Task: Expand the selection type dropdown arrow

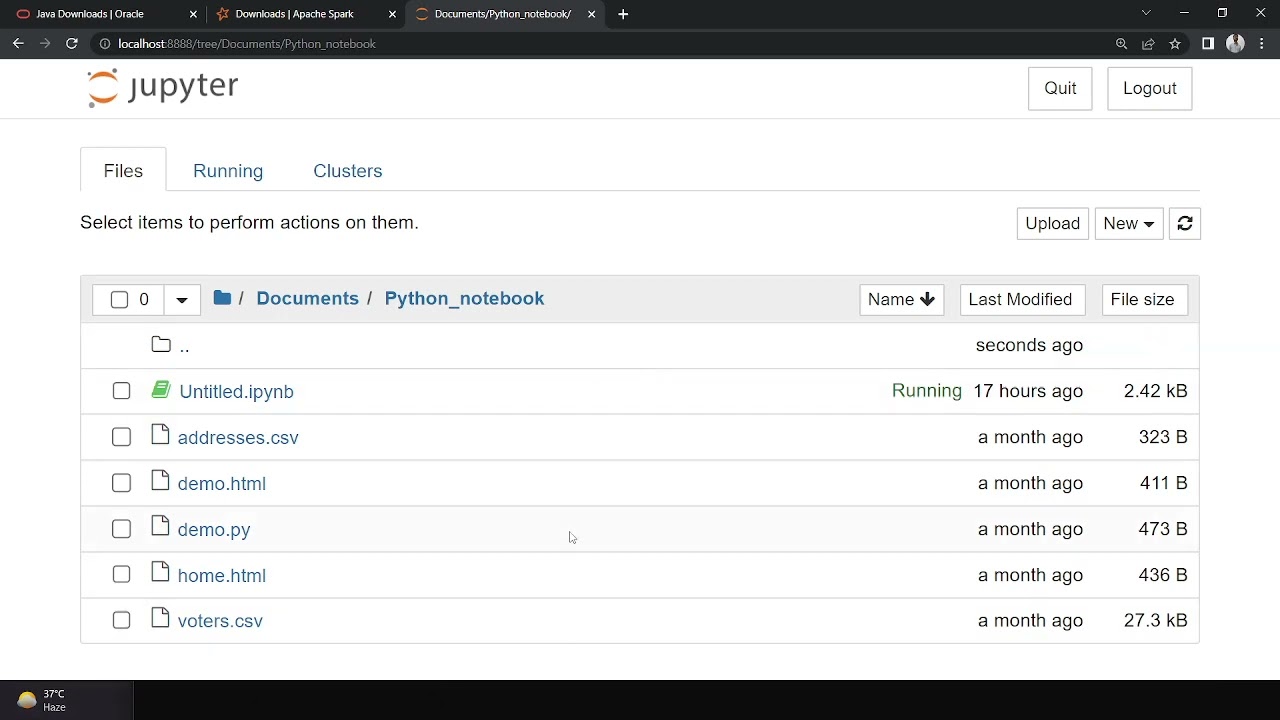Action: click(x=181, y=300)
